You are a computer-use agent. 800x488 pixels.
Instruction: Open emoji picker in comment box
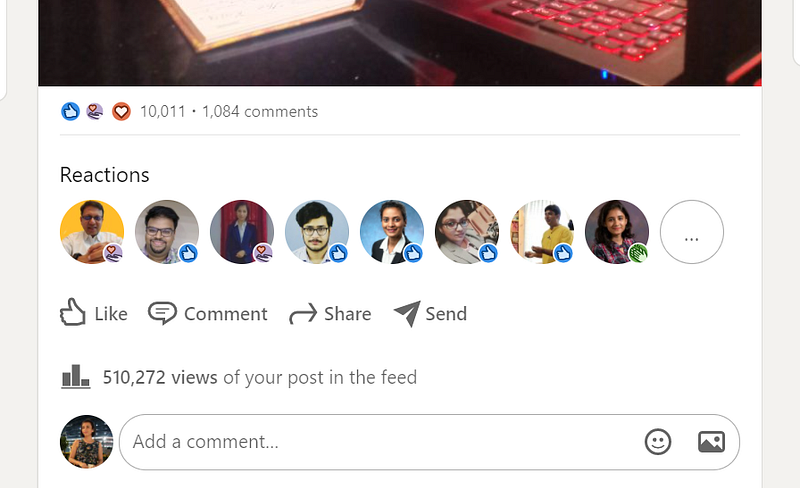pos(658,442)
